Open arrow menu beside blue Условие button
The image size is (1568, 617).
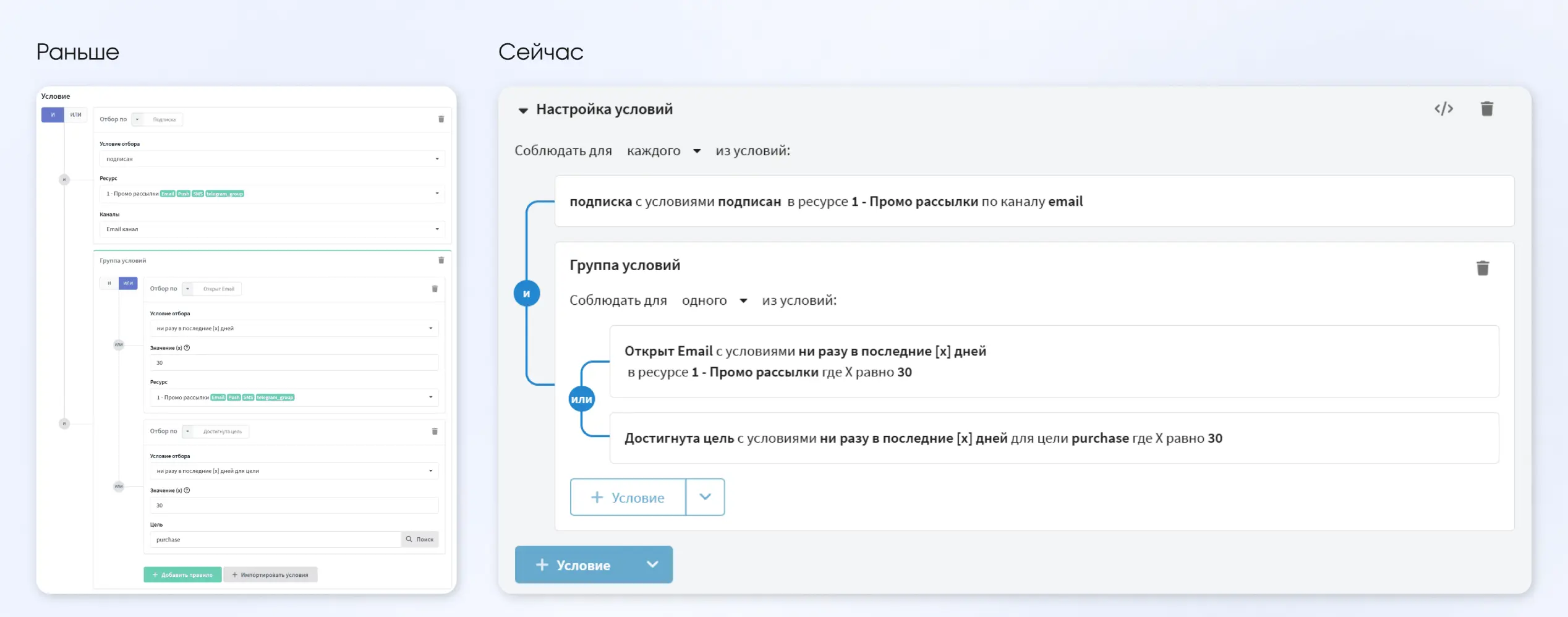(x=652, y=564)
